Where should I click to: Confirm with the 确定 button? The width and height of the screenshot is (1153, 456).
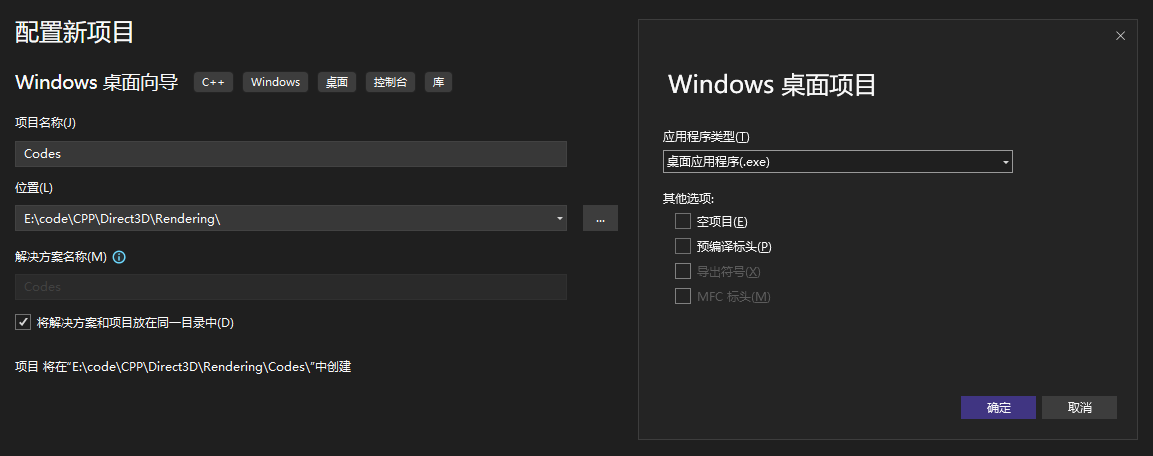[998, 408]
